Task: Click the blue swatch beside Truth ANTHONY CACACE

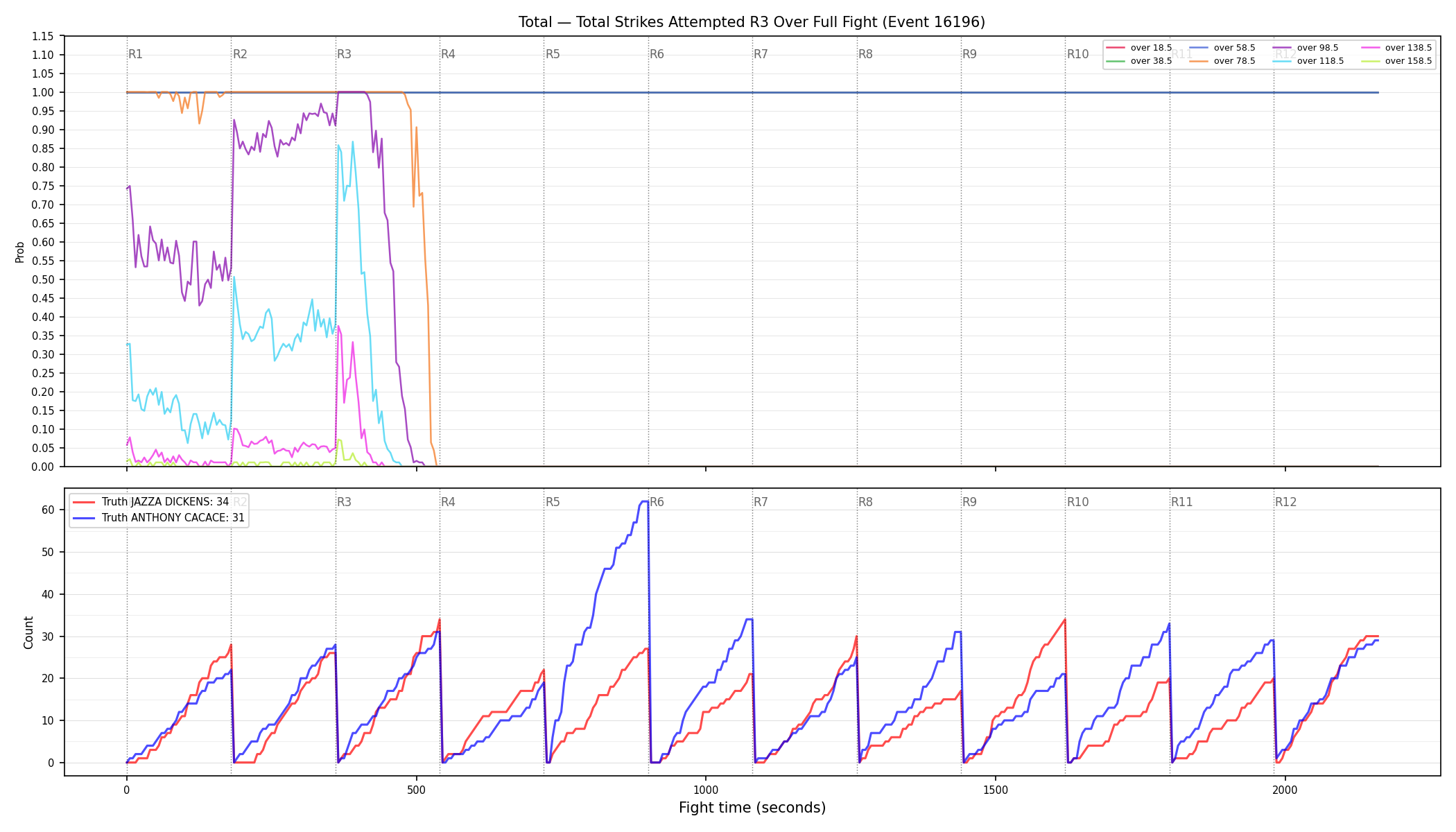Action: [84, 518]
